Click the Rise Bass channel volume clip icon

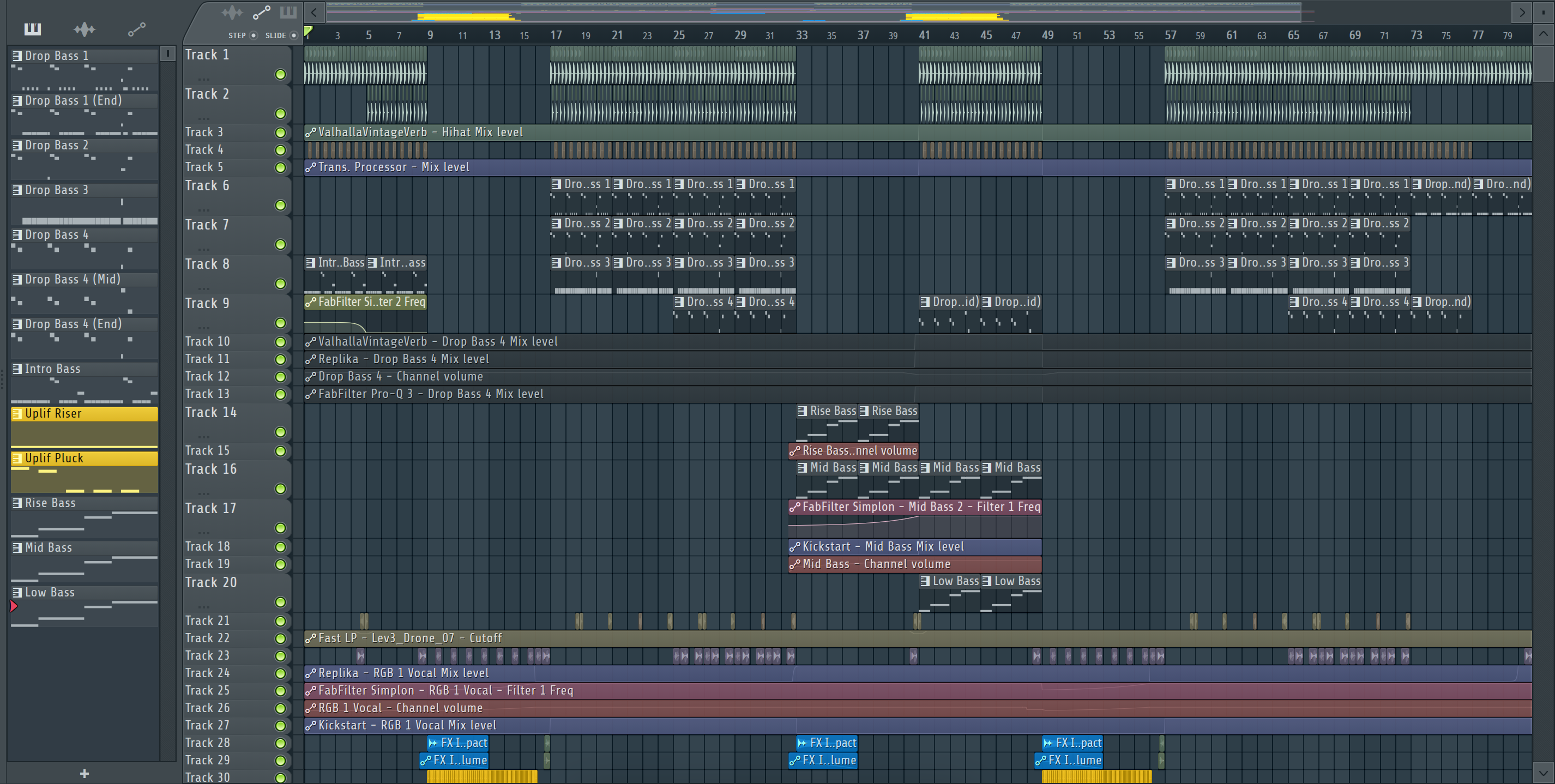point(795,451)
